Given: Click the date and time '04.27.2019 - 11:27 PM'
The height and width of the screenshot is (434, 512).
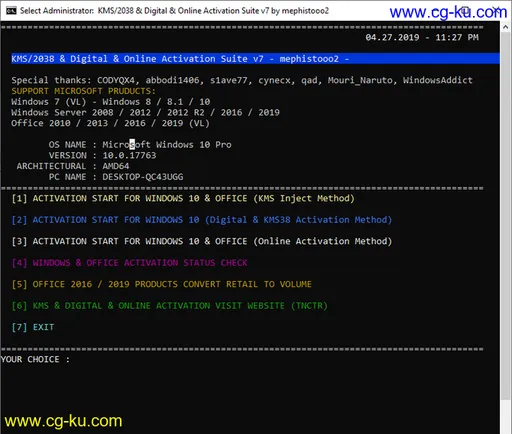Looking at the screenshot, I should pyautogui.click(x=422, y=37).
